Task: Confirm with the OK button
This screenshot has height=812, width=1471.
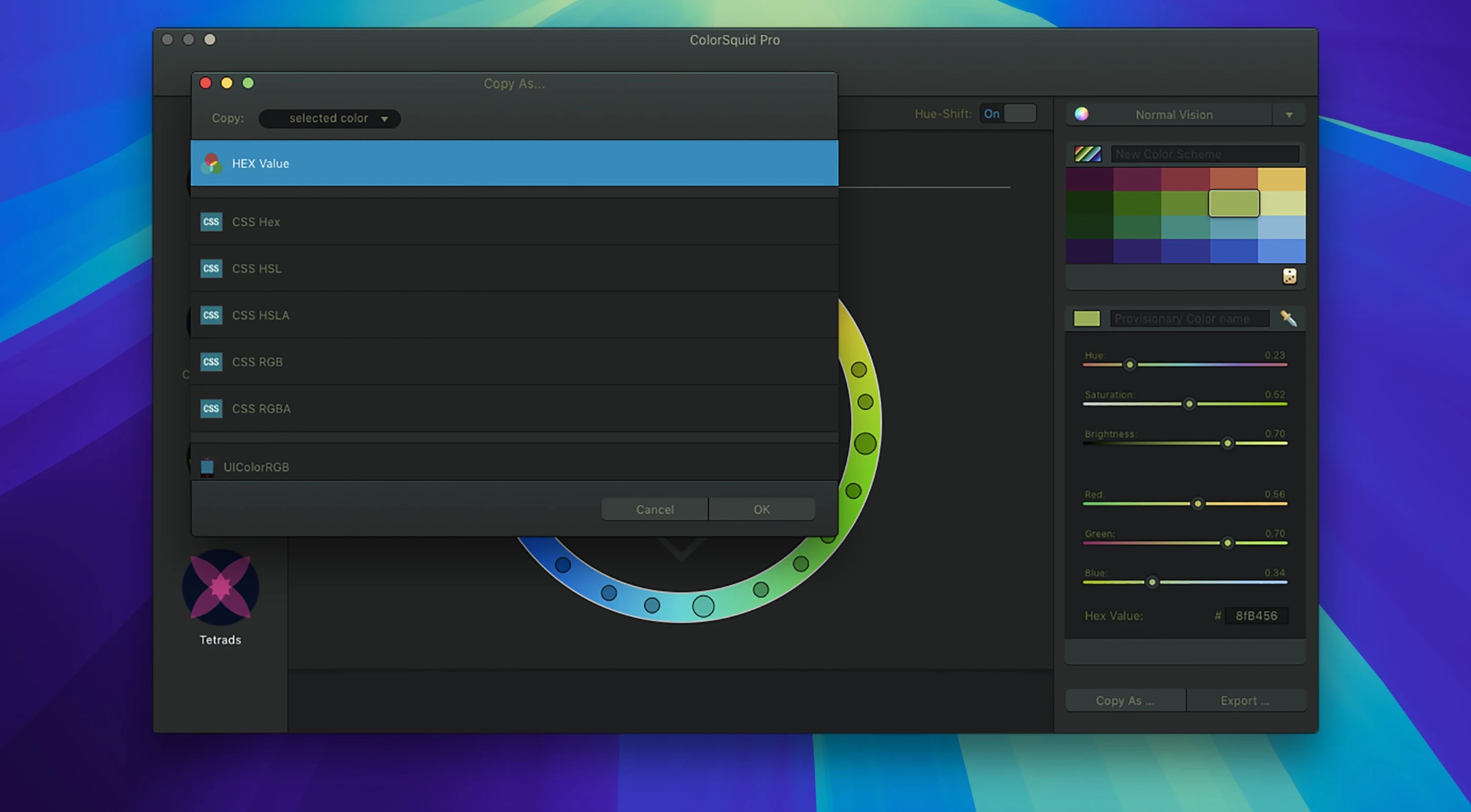Action: [x=761, y=509]
